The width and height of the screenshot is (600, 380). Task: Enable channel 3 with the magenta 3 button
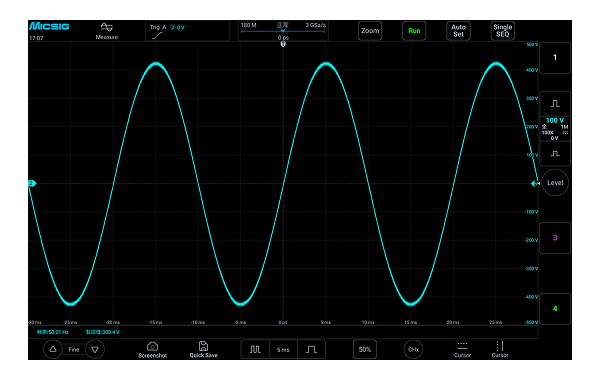555,238
